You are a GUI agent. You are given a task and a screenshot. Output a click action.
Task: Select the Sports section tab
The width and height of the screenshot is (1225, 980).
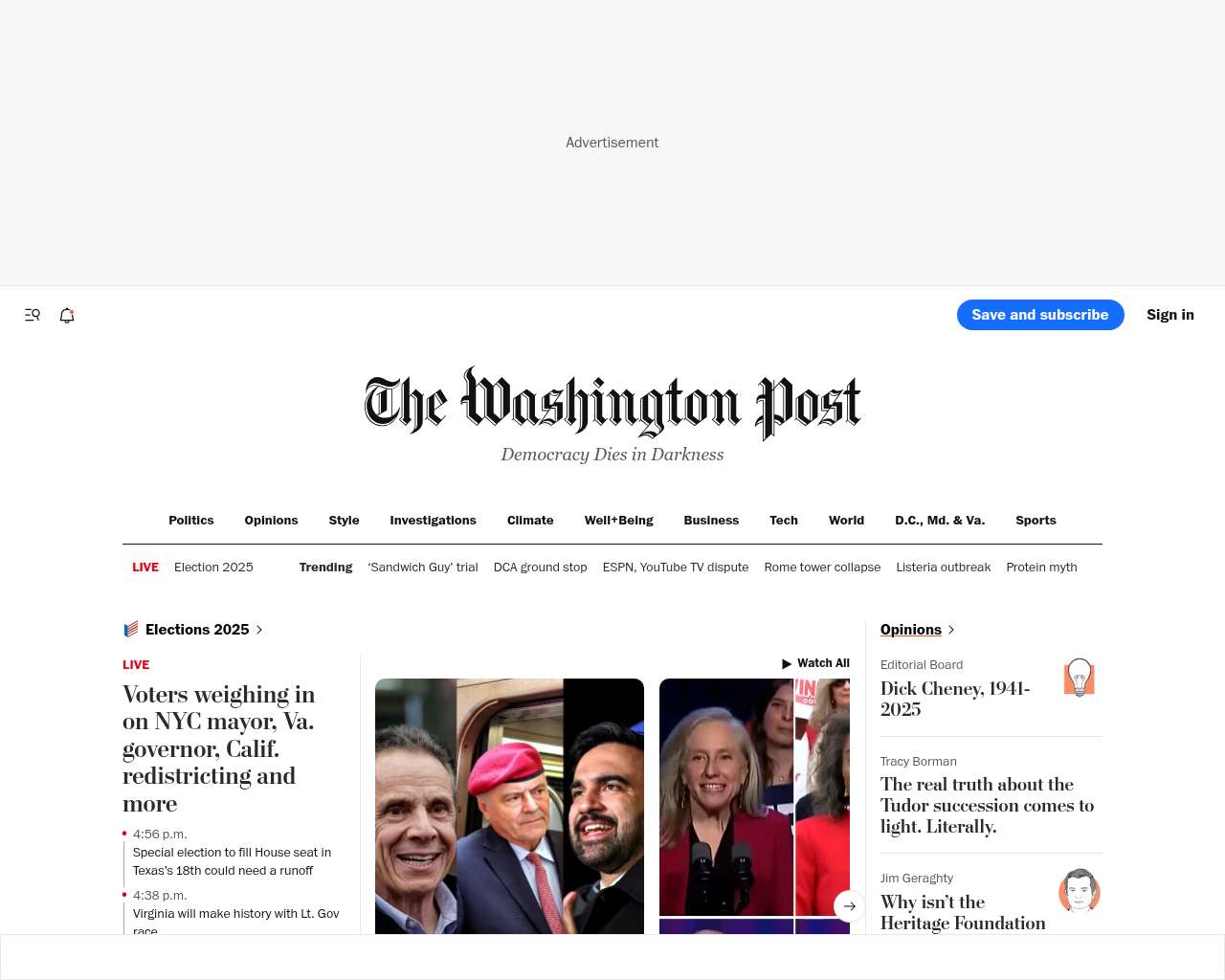click(x=1036, y=521)
